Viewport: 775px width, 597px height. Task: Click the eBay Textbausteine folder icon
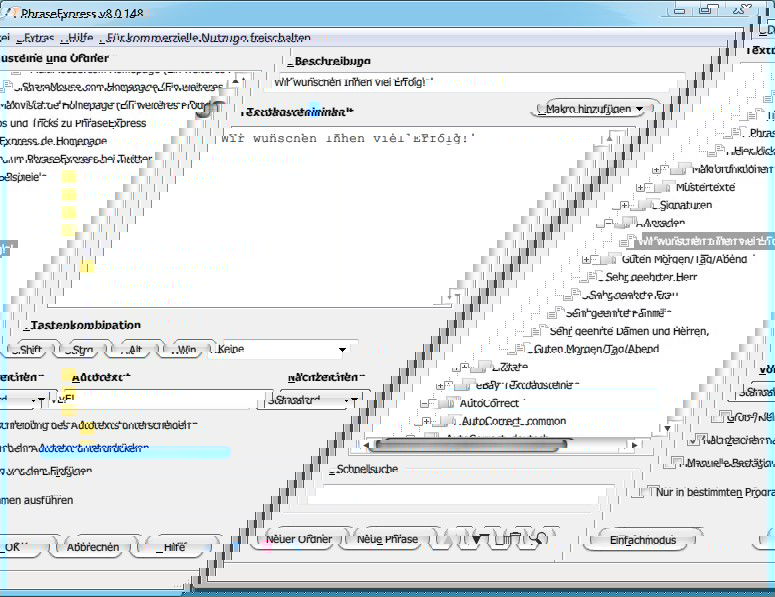[466, 385]
